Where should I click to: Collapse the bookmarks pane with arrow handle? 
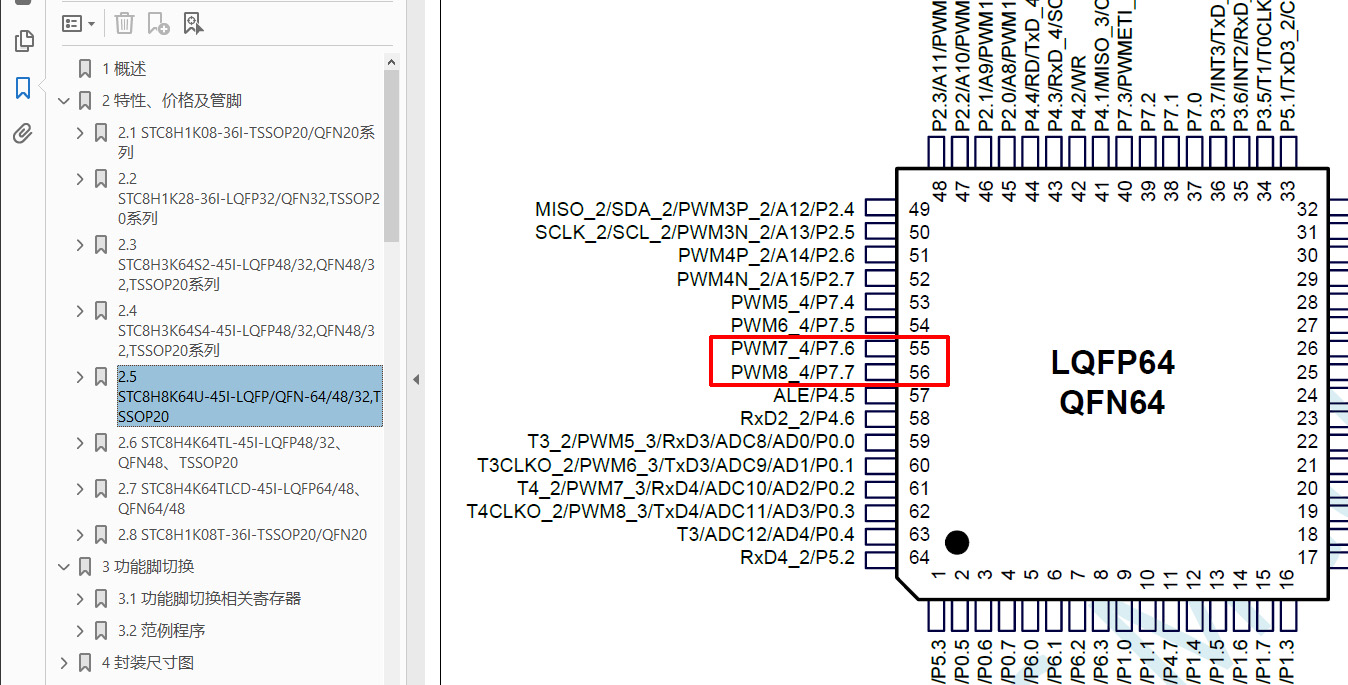pyautogui.click(x=416, y=380)
